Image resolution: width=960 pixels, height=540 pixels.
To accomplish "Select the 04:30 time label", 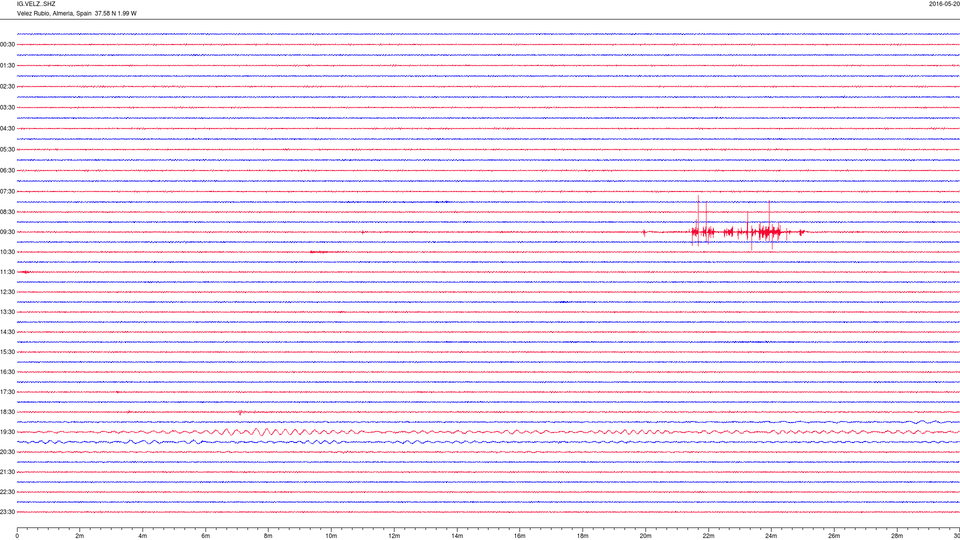I will click(x=7, y=129).
